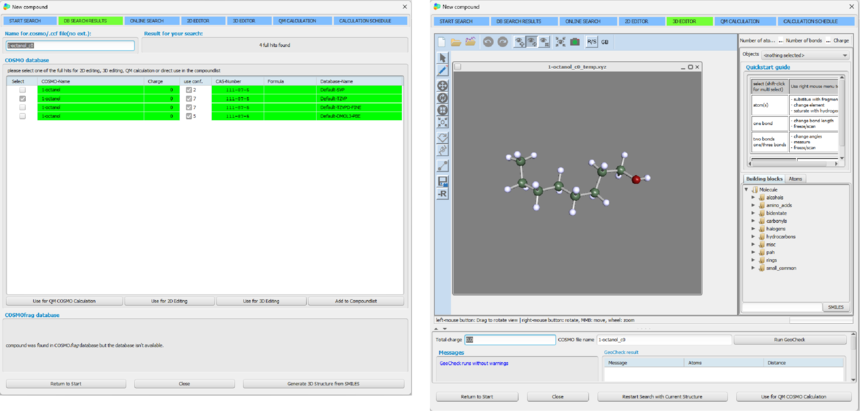Open the Atoms tab beside Building blocks
860x411 pixels.
pos(796,179)
